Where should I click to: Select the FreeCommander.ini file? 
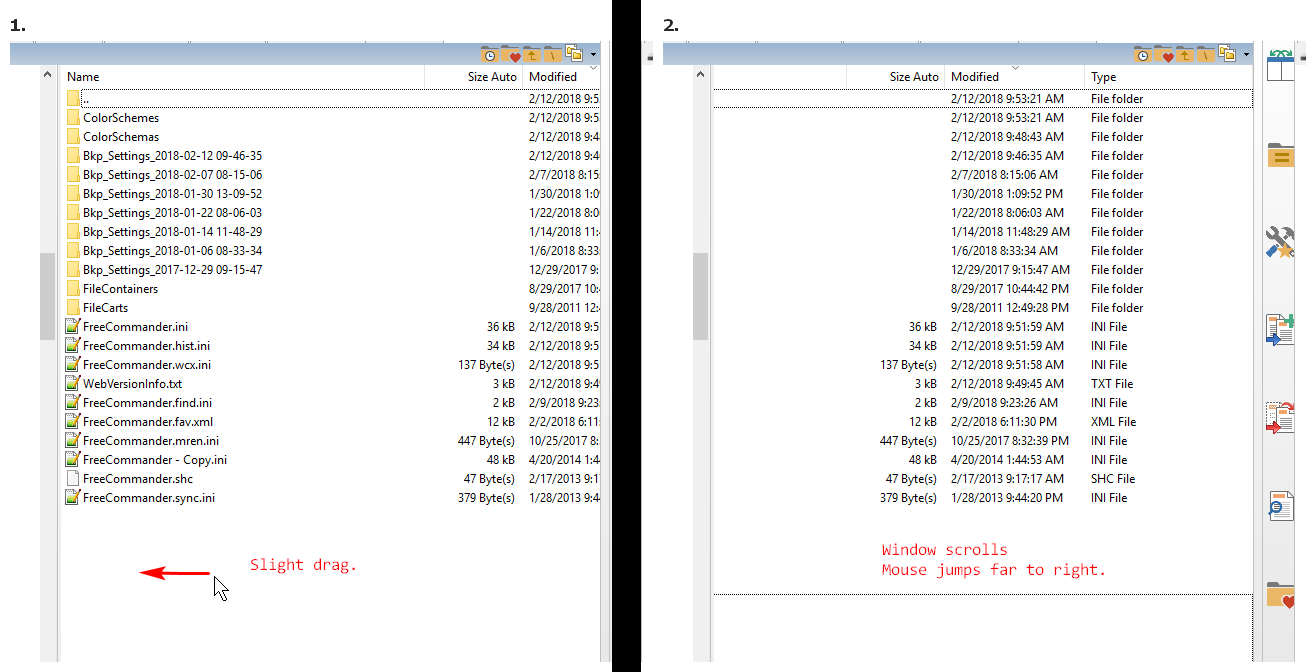coord(134,327)
